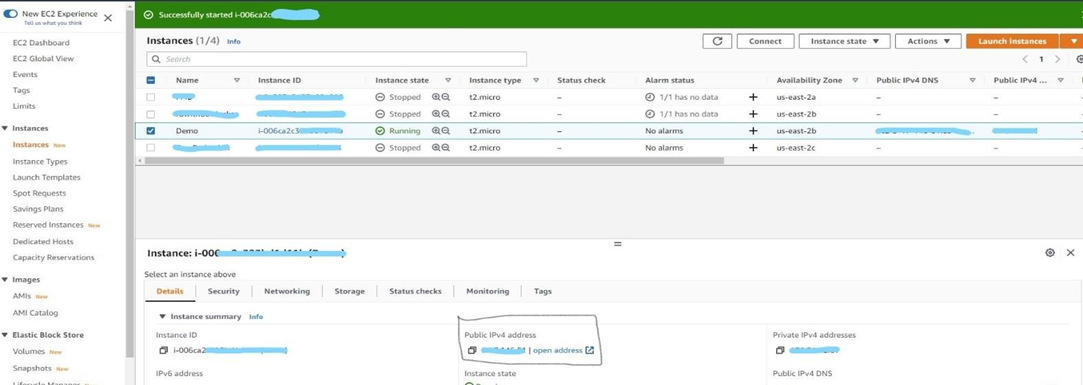
Task: Refresh the instances list
Action: click(x=717, y=41)
